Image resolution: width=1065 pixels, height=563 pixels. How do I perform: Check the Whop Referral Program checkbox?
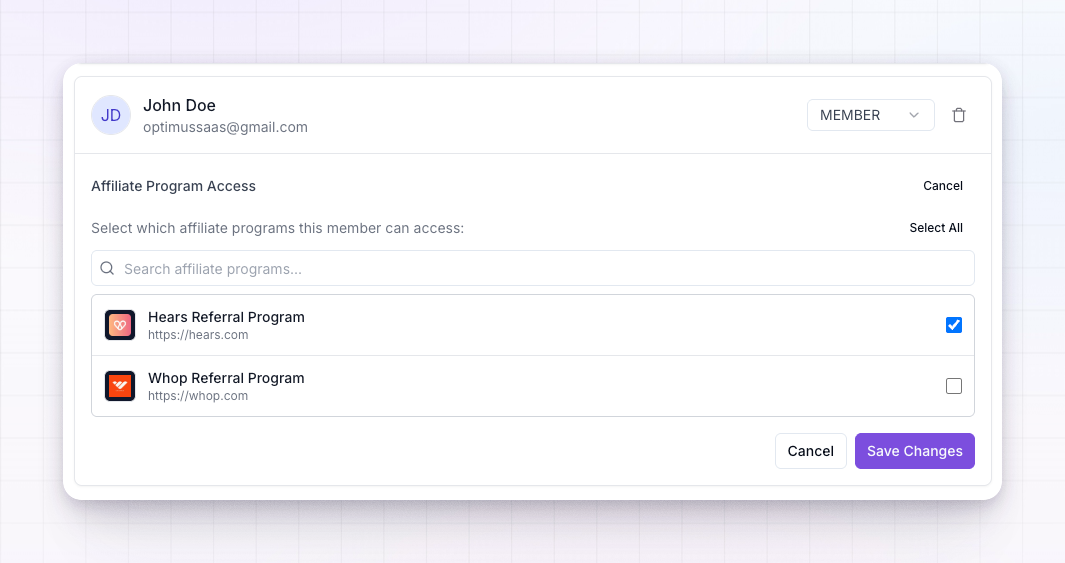[954, 386]
